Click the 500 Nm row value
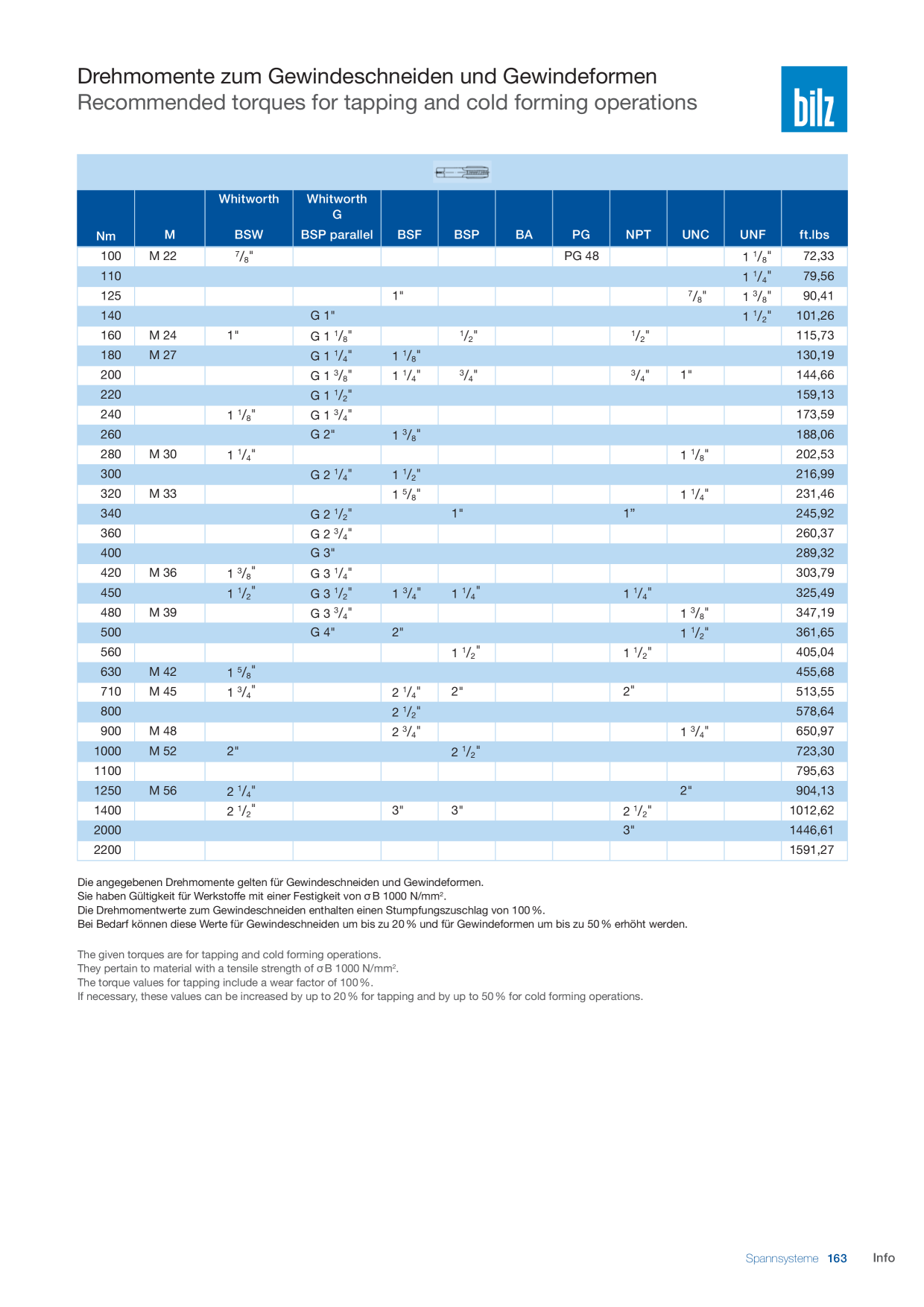This screenshot has height=1307, width=924. [111, 632]
